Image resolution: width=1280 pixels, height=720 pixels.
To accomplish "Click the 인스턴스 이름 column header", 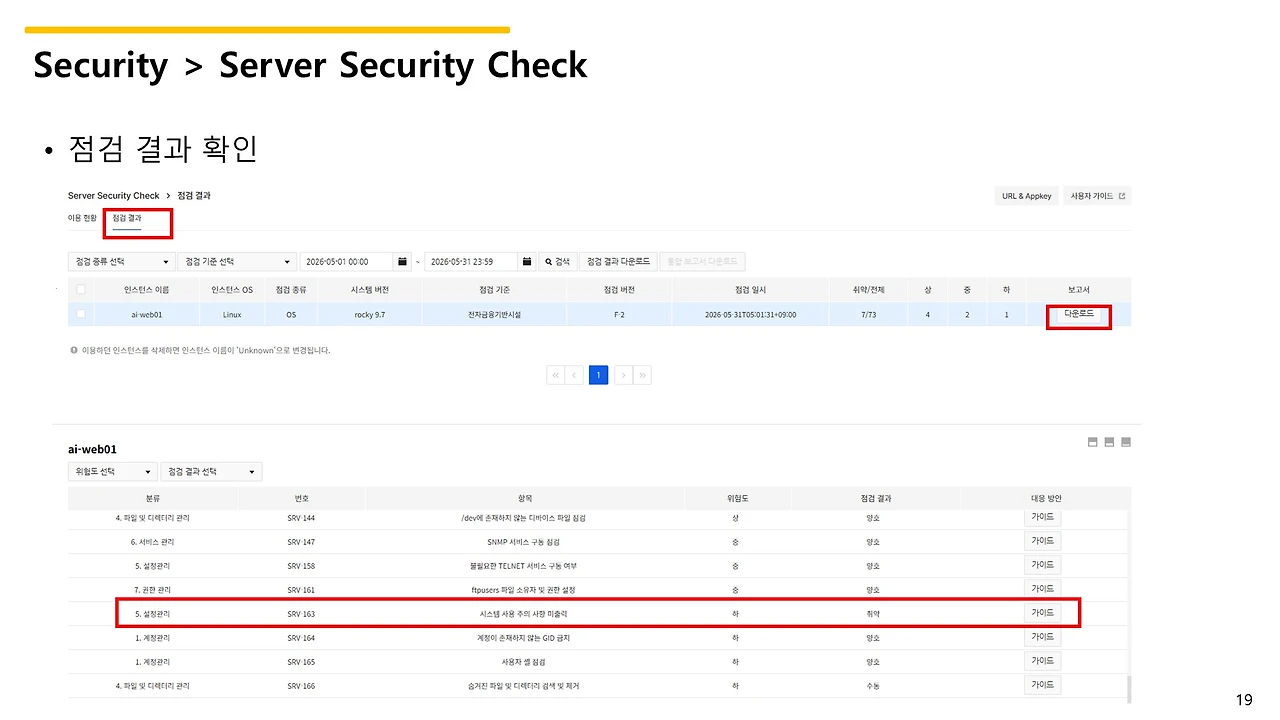I will (146, 290).
